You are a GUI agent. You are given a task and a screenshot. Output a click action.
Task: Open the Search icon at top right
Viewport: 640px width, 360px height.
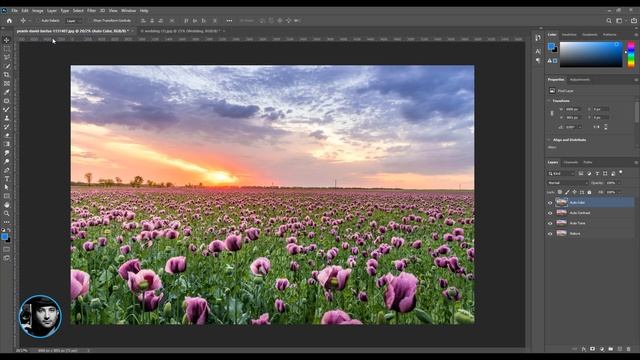click(x=609, y=20)
